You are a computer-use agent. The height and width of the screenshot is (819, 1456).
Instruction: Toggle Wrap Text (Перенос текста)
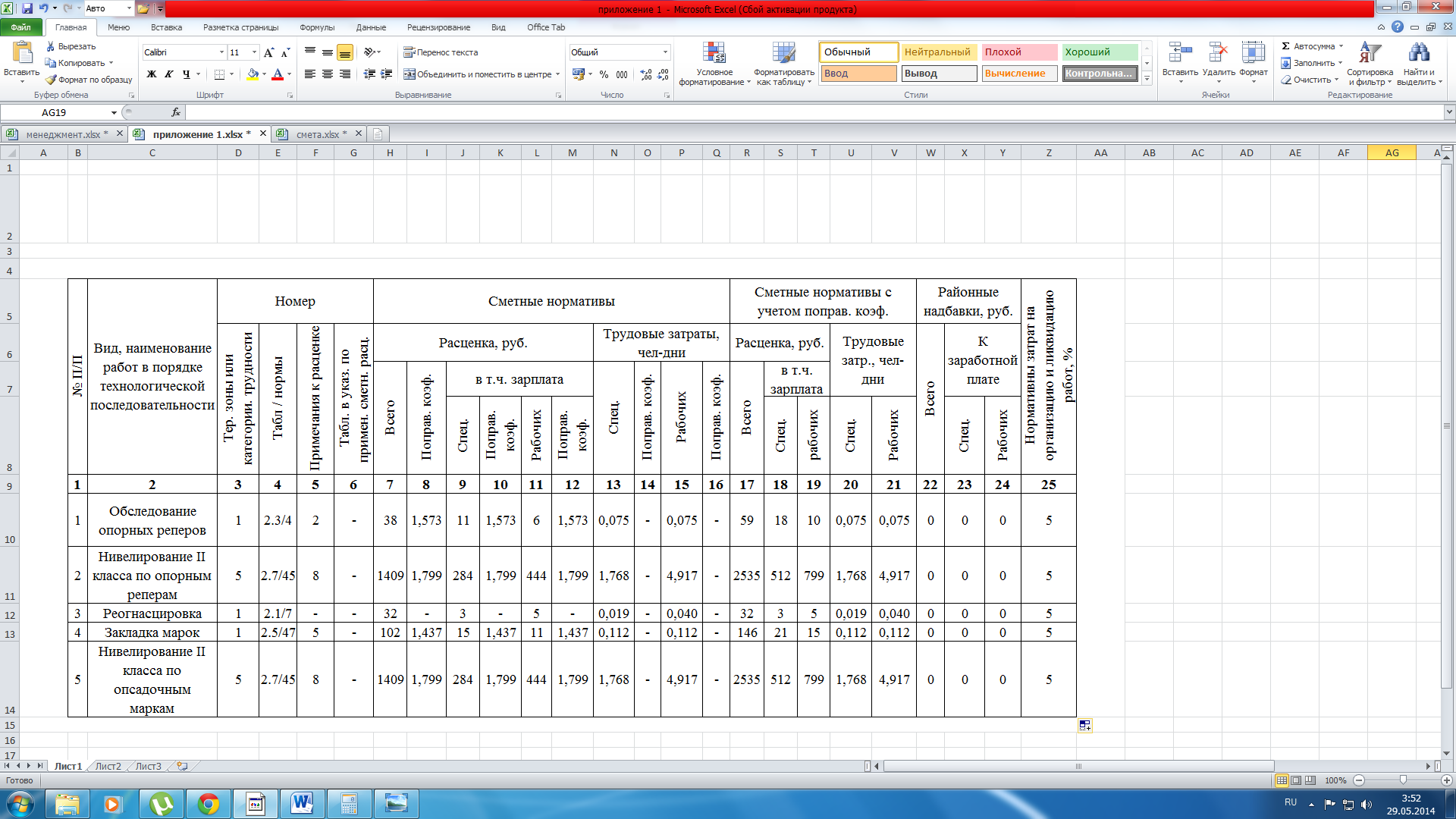pos(441,52)
